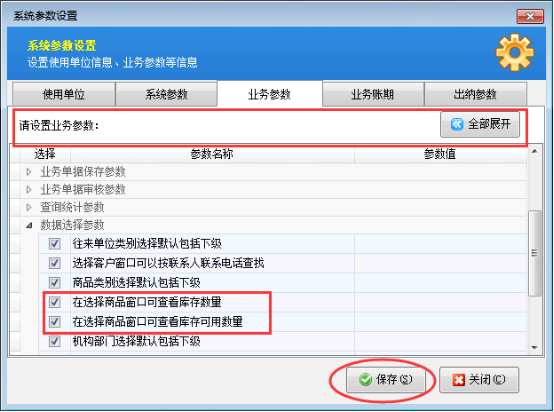Expand the 查询统计参数 group

point(29,207)
